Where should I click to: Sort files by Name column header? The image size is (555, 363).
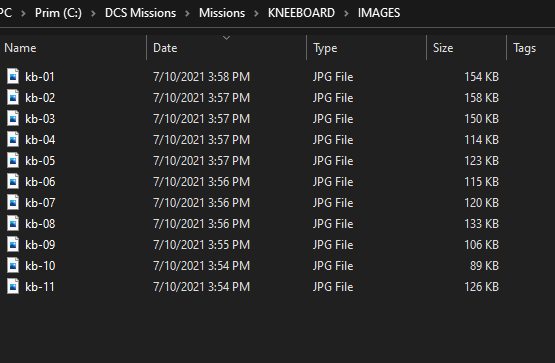point(20,48)
